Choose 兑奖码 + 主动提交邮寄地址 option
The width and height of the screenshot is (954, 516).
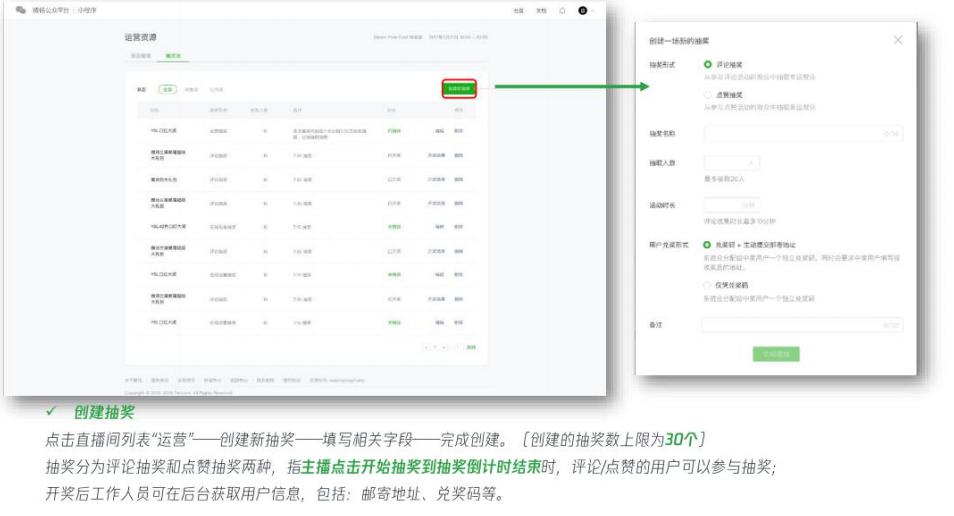pos(708,244)
